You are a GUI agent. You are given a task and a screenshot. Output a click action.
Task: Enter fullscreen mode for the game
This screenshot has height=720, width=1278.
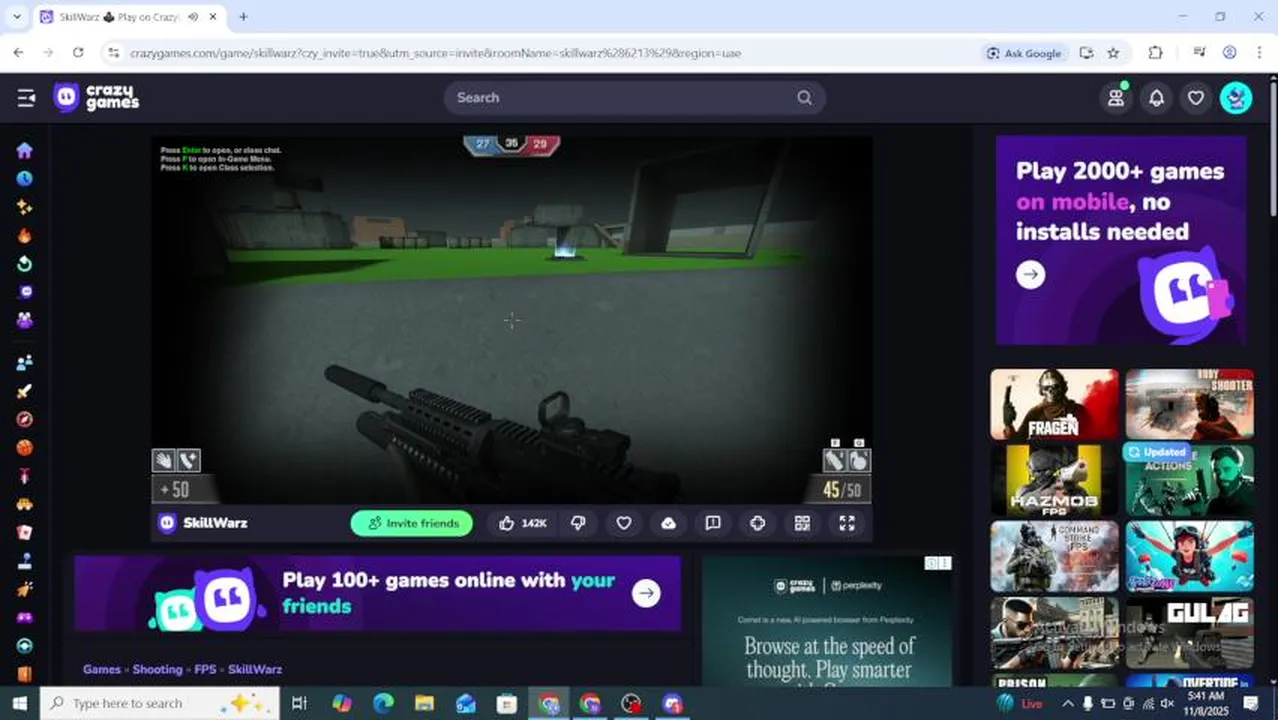pos(847,523)
